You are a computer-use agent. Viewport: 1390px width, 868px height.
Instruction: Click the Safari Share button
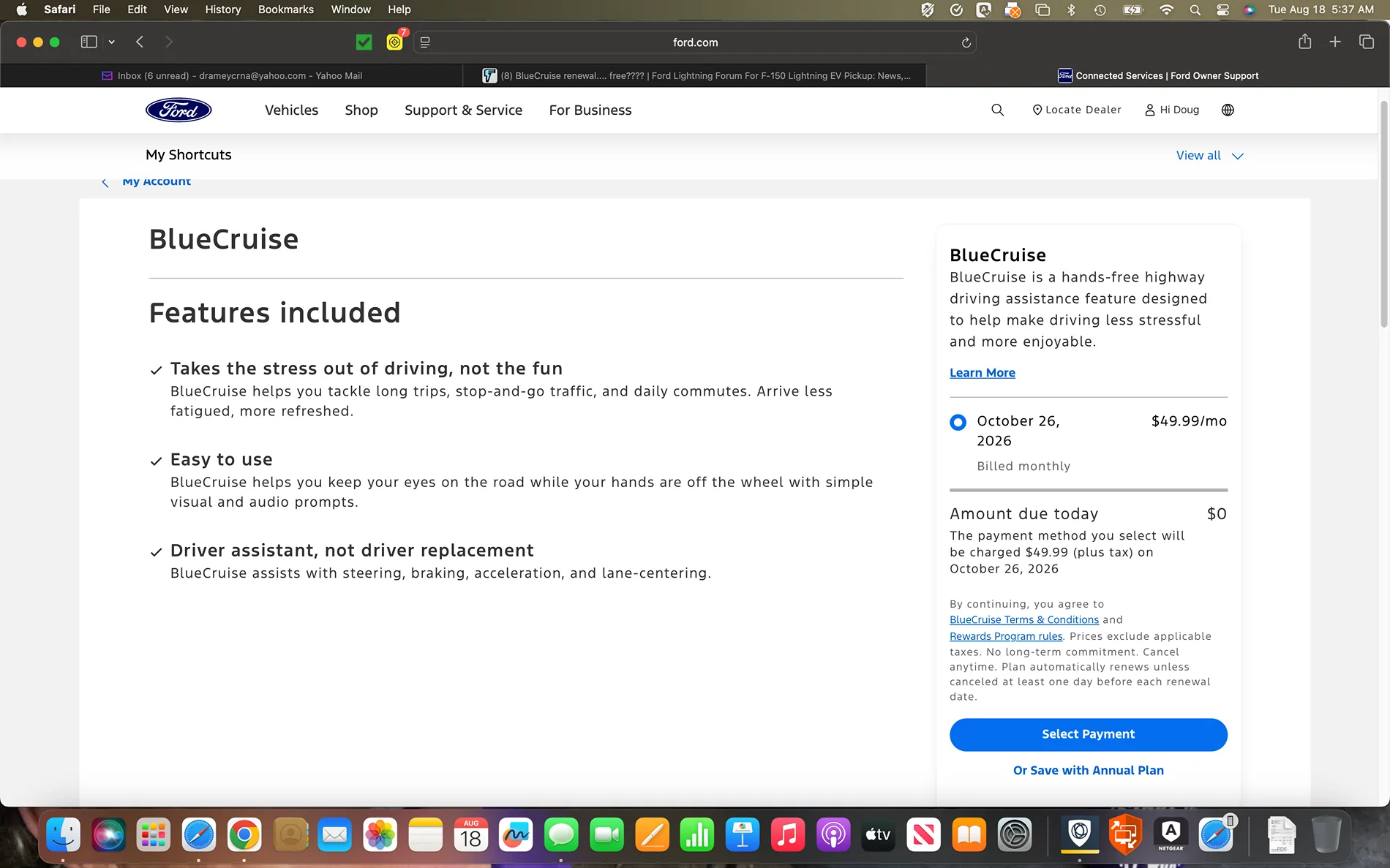point(1304,42)
